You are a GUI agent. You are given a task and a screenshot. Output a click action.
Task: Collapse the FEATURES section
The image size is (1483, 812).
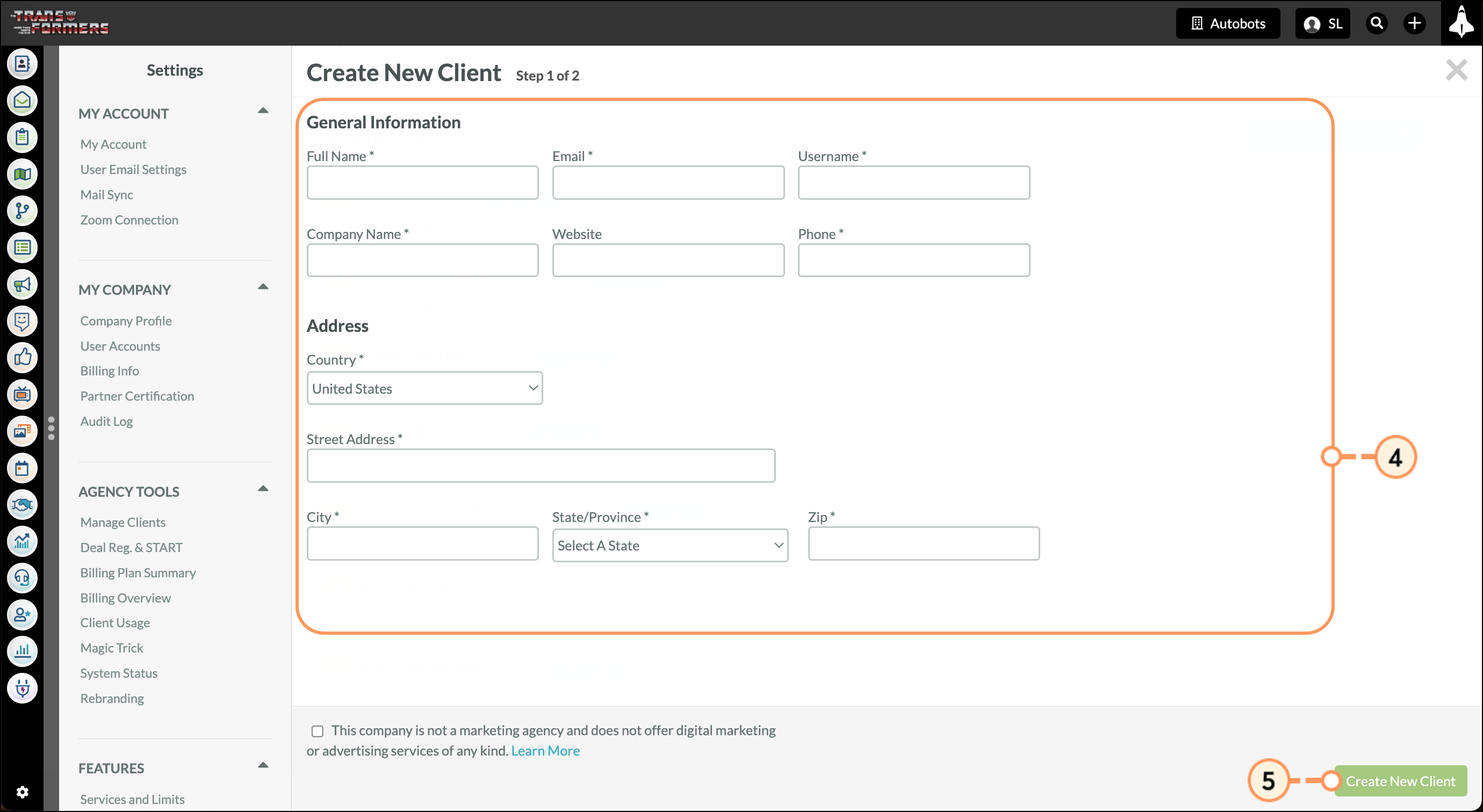pyautogui.click(x=263, y=766)
